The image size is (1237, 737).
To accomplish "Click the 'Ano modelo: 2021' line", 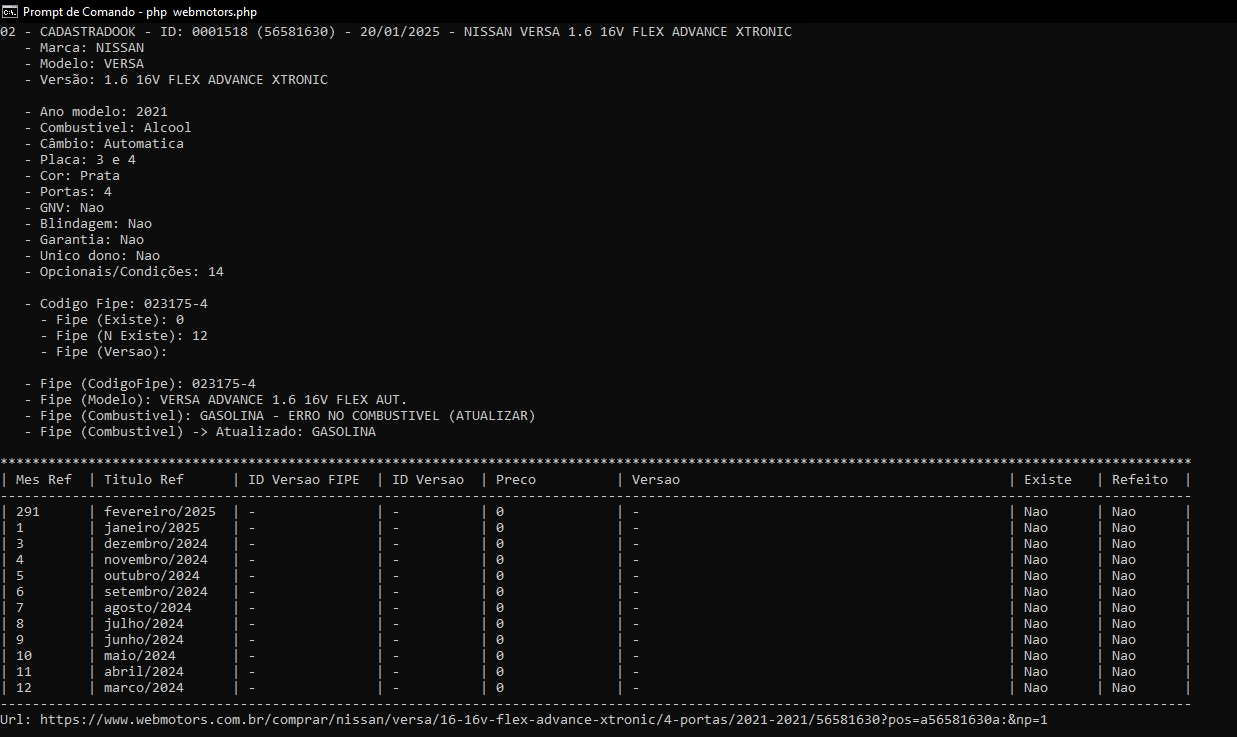I will (96, 112).
